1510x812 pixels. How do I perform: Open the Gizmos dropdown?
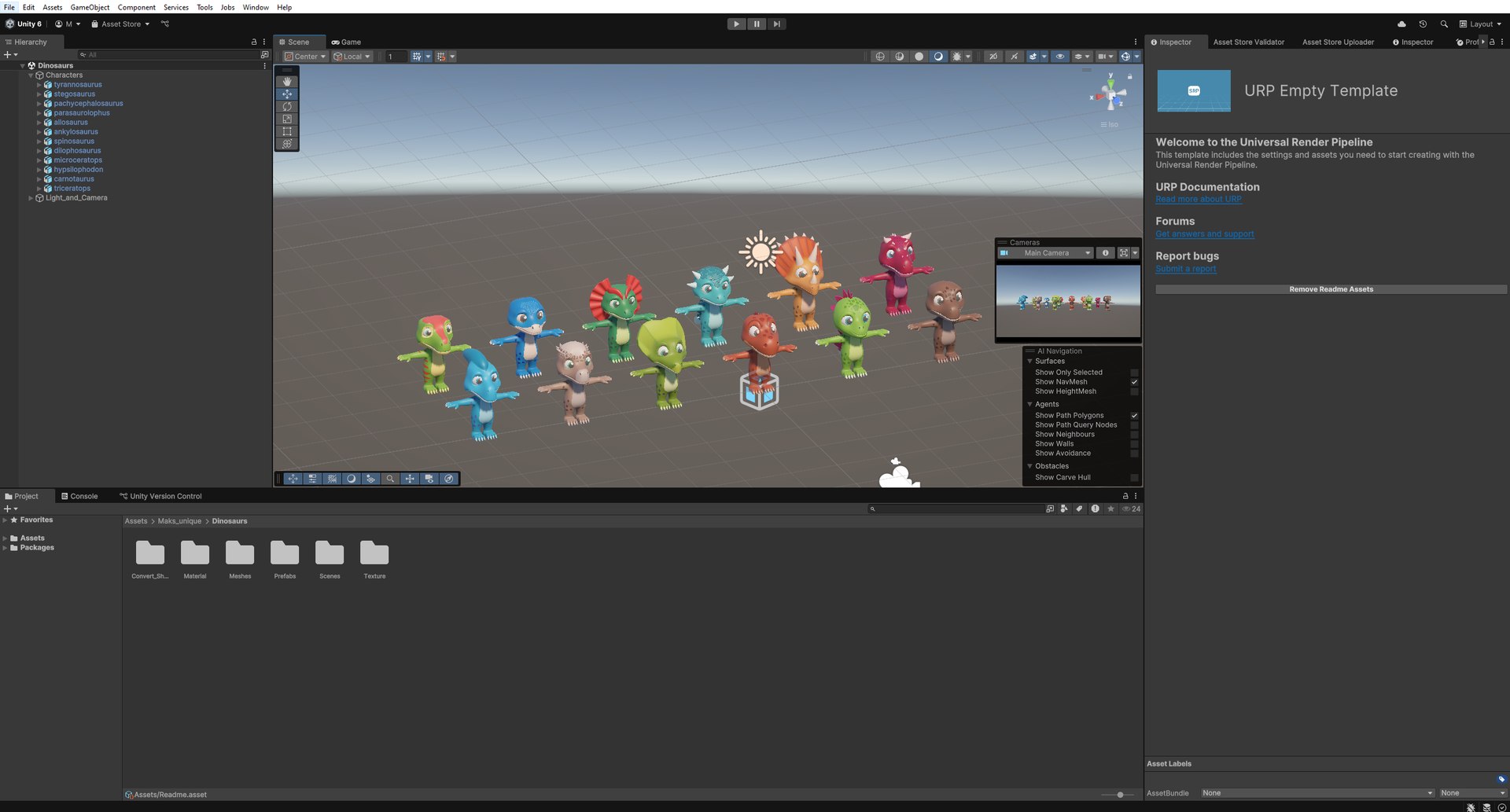coord(1135,57)
